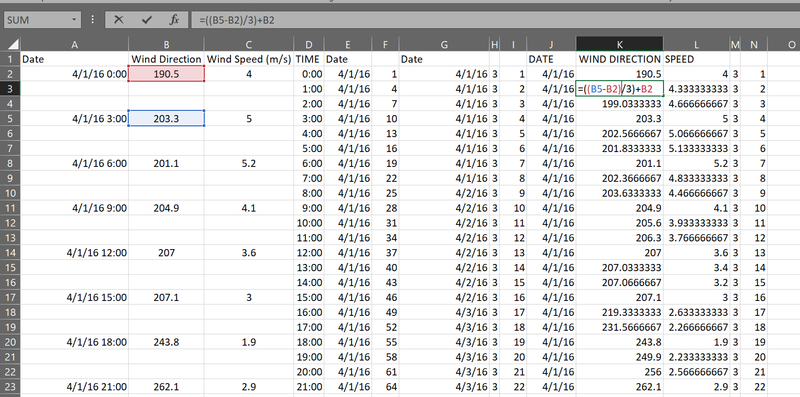
Task: Click the cell showing 205.6
Action: tap(620, 223)
